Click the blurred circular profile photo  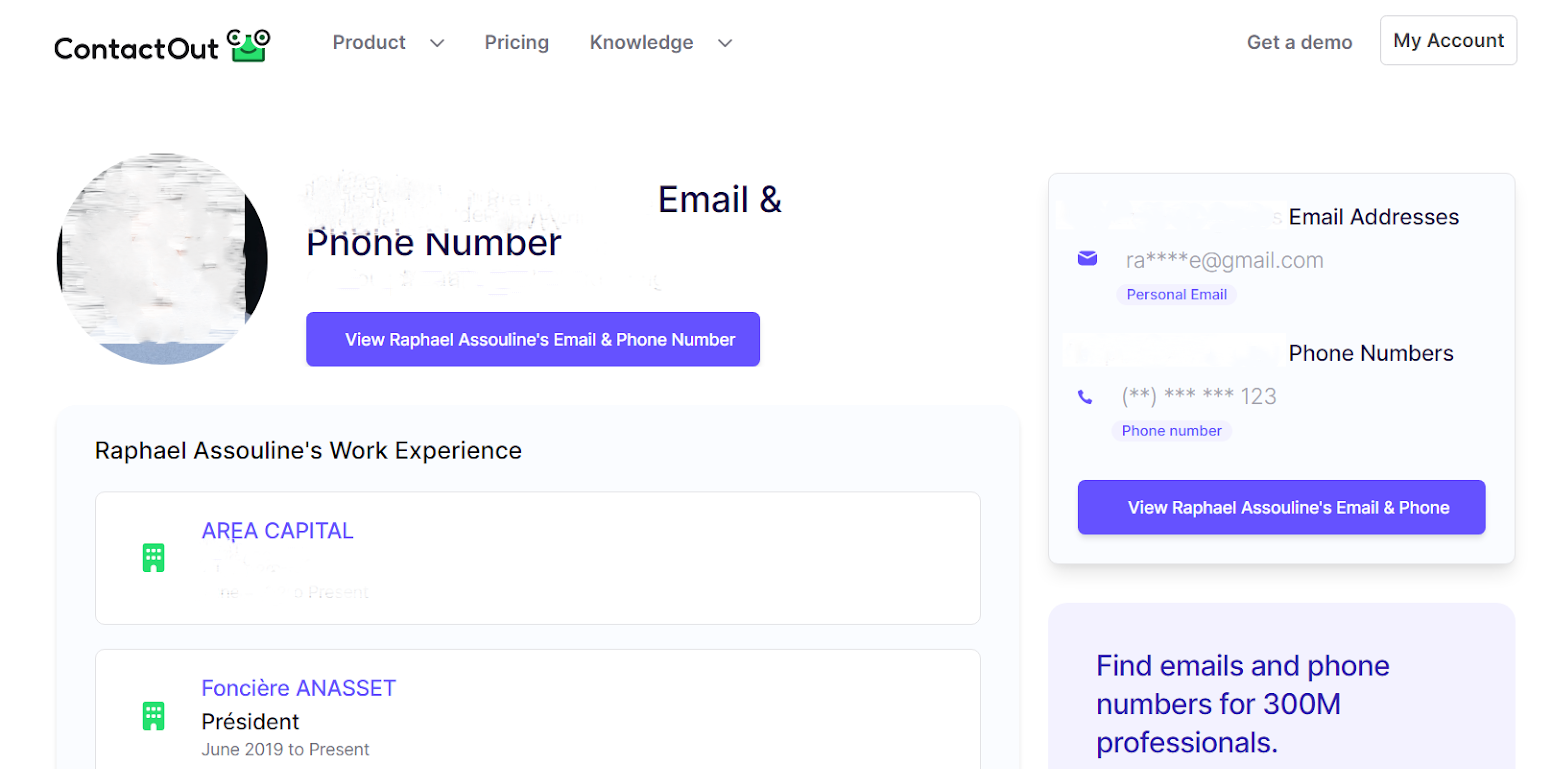tap(162, 259)
